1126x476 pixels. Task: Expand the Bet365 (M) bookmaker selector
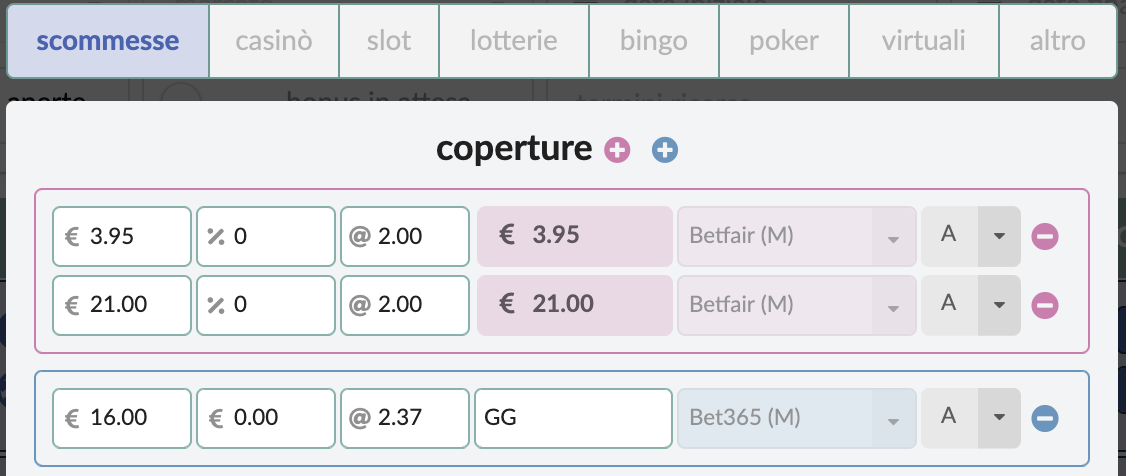click(x=796, y=418)
